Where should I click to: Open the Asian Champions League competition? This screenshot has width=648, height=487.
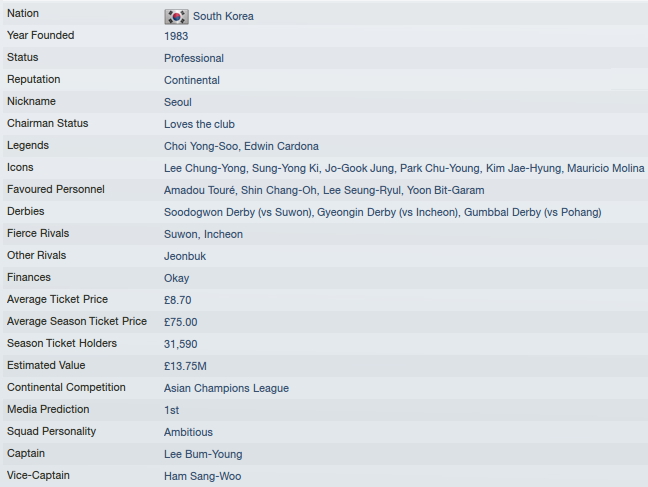226,388
